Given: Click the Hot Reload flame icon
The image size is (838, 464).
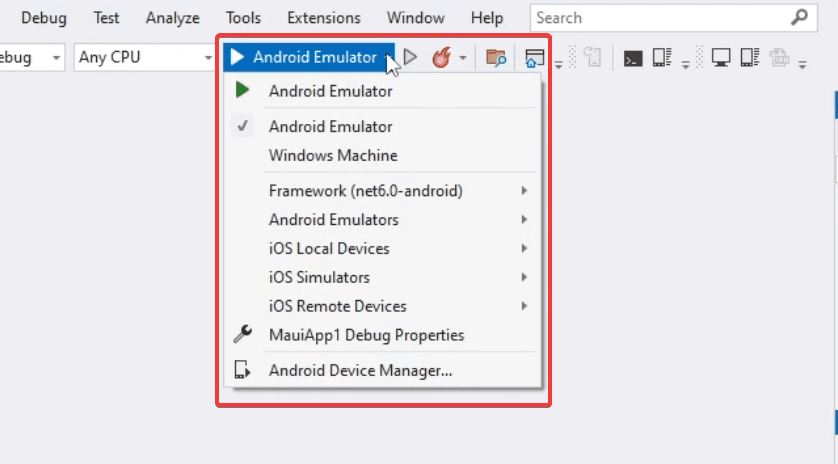Looking at the screenshot, I should pyautogui.click(x=441, y=57).
